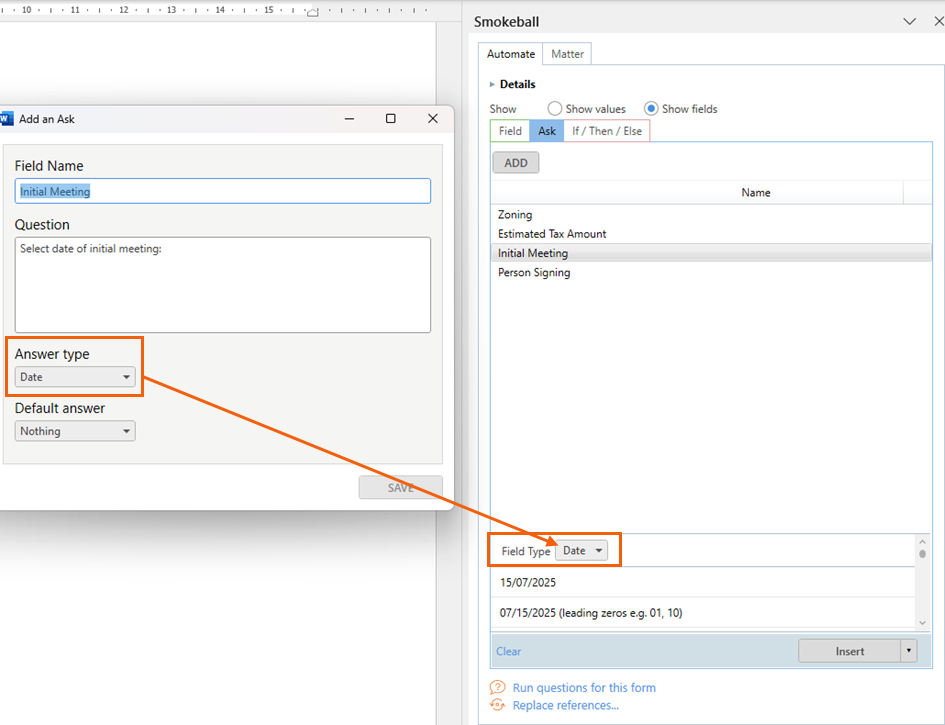Select the Show values radio button
The width and height of the screenshot is (945, 725).
point(554,108)
